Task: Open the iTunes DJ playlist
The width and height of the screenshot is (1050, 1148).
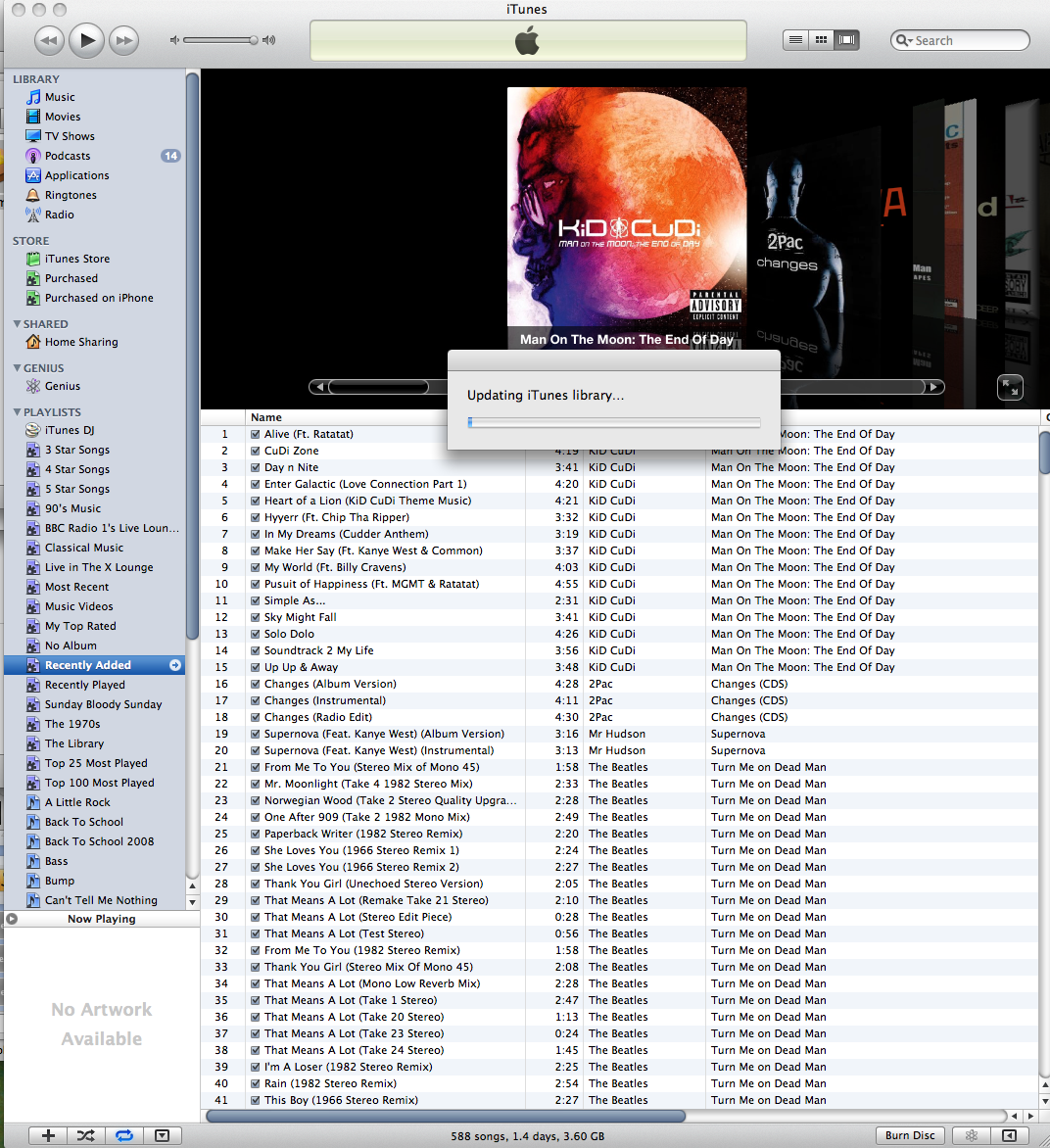Action: click(x=70, y=431)
